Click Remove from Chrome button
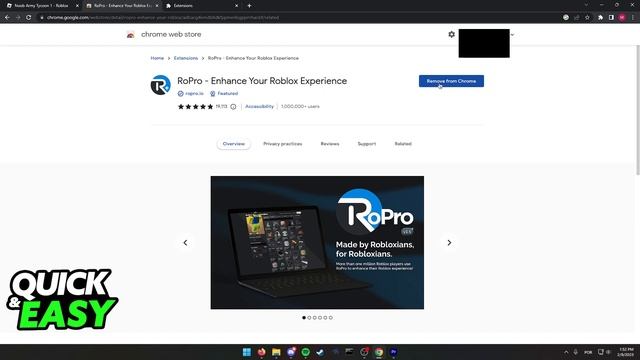Viewport: 640px width, 360px height. [451, 81]
